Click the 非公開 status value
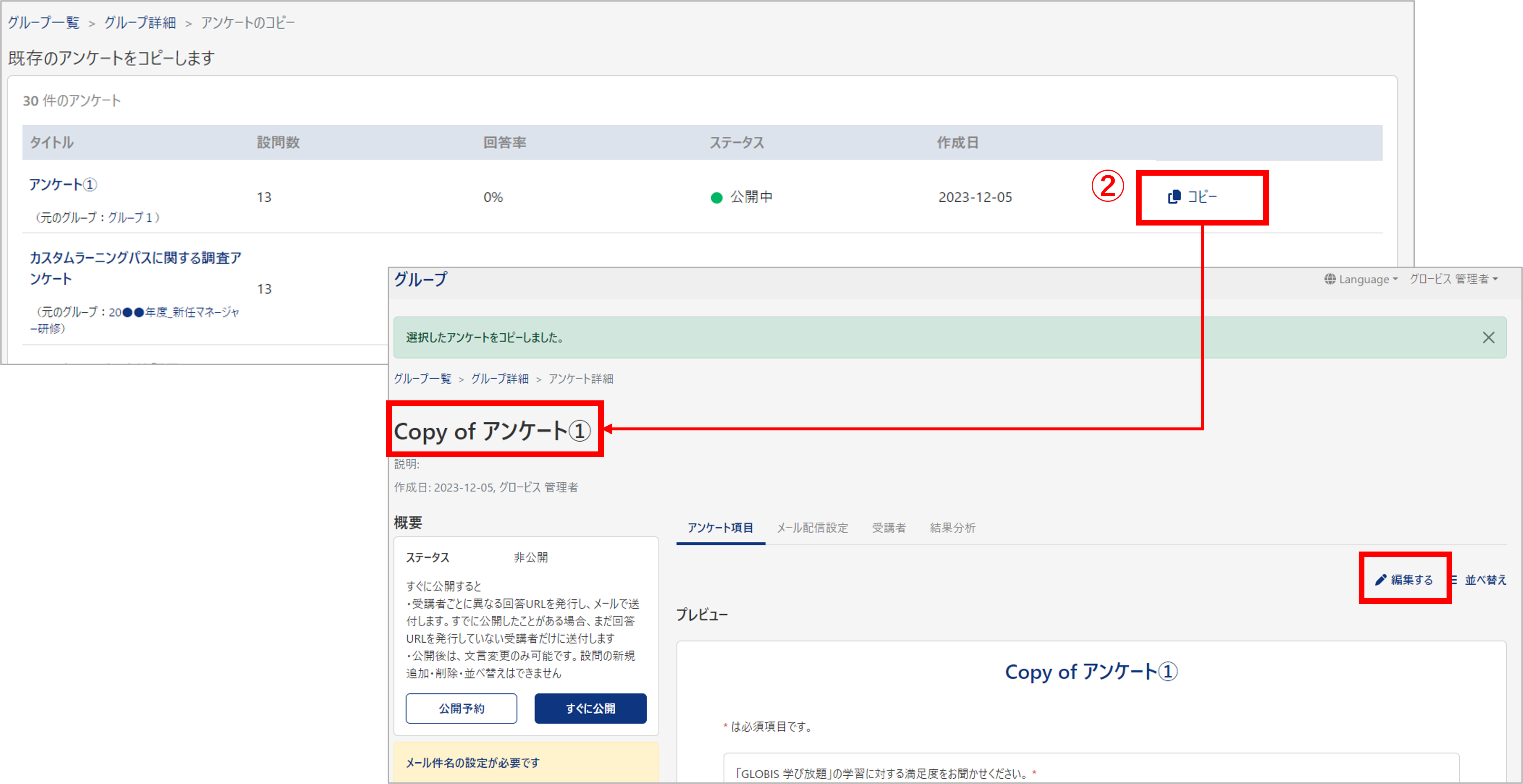 530,557
